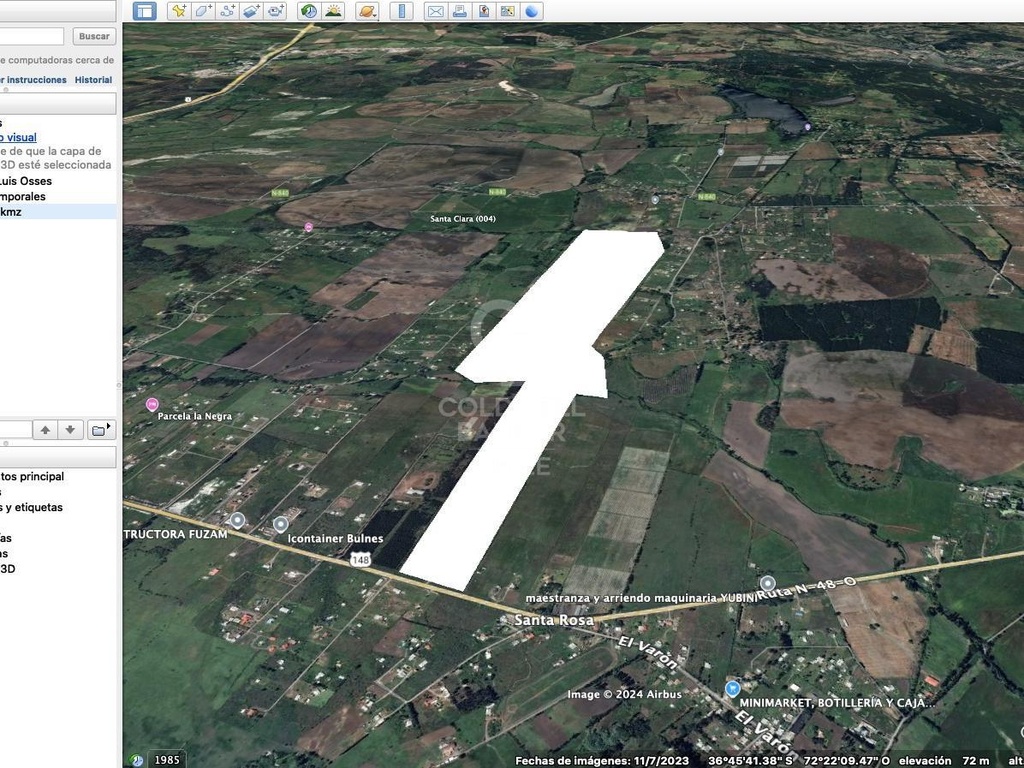Print the current view
This screenshot has width=1024, height=768.
click(x=459, y=11)
